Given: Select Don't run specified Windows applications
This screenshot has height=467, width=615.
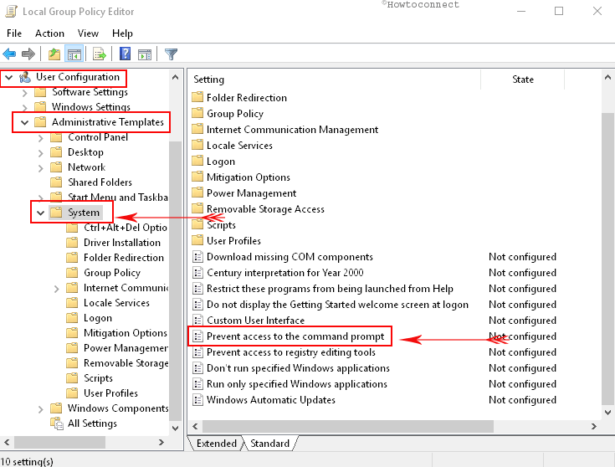Looking at the screenshot, I should pyautogui.click(x=298, y=368).
